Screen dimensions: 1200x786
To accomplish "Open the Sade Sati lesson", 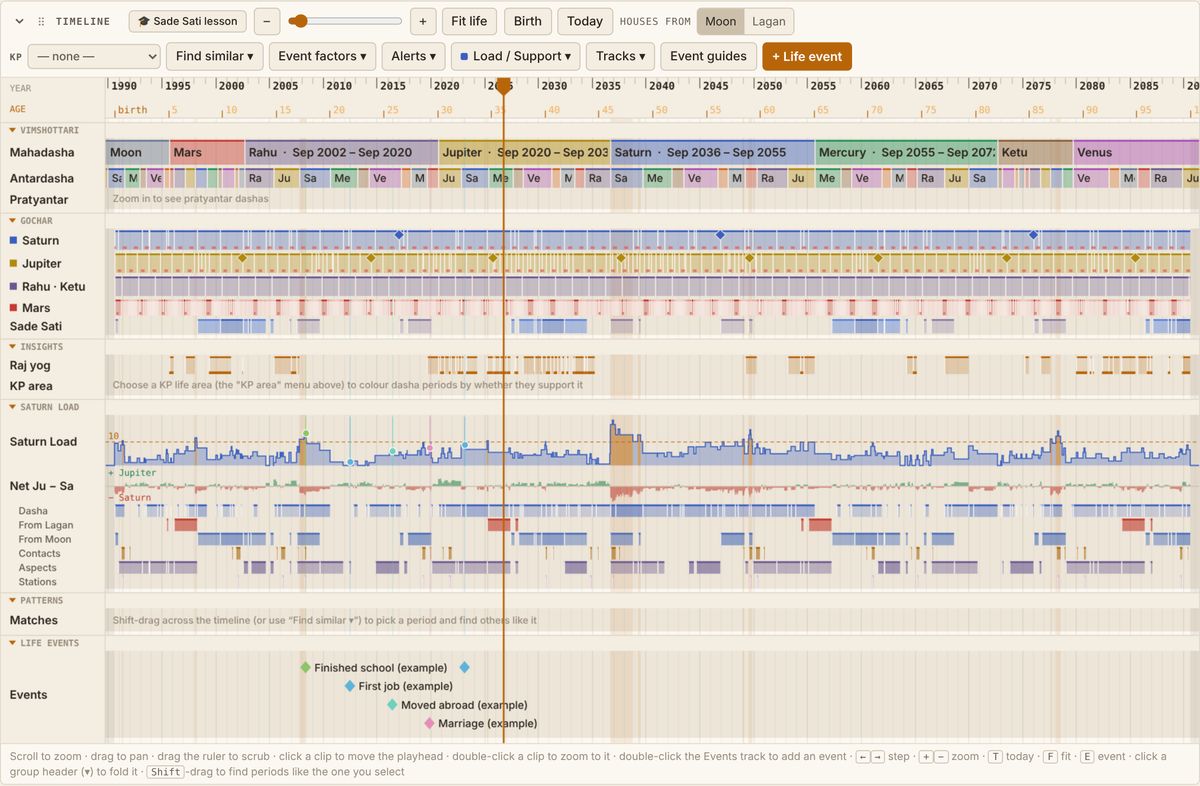I will [x=187, y=21].
